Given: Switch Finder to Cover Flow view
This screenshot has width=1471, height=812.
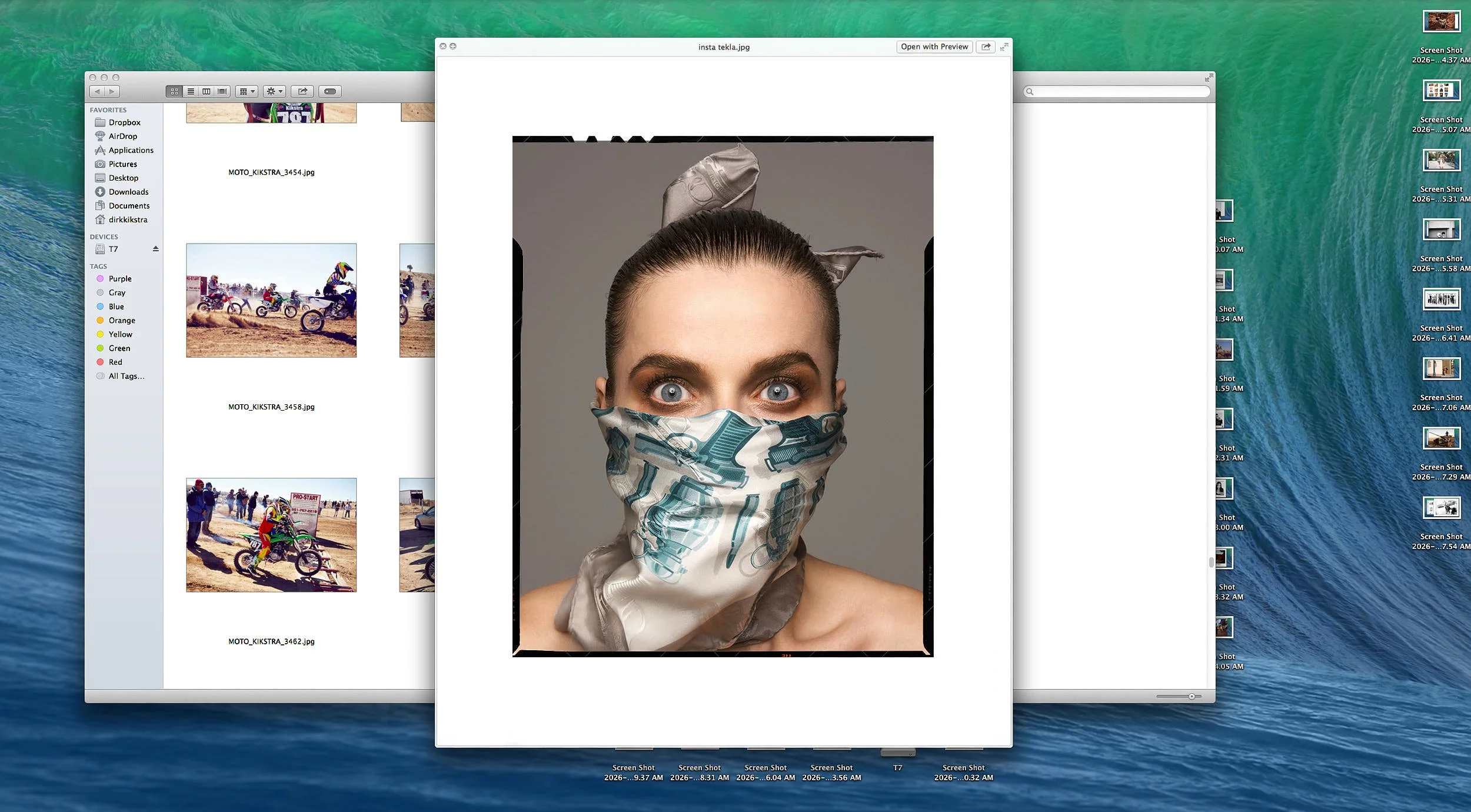Looking at the screenshot, I should click(x=222, y=91).
